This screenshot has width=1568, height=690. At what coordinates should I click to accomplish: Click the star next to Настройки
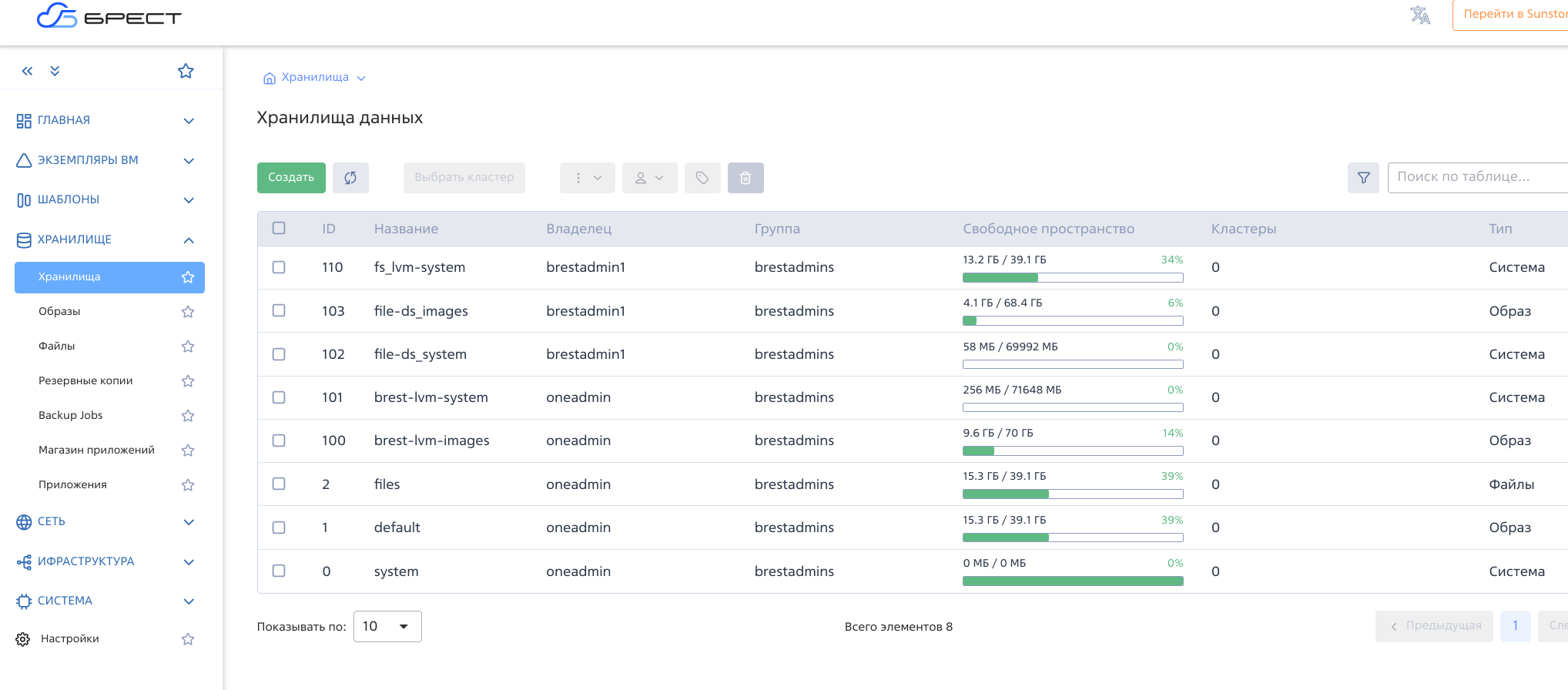(187, 639)
